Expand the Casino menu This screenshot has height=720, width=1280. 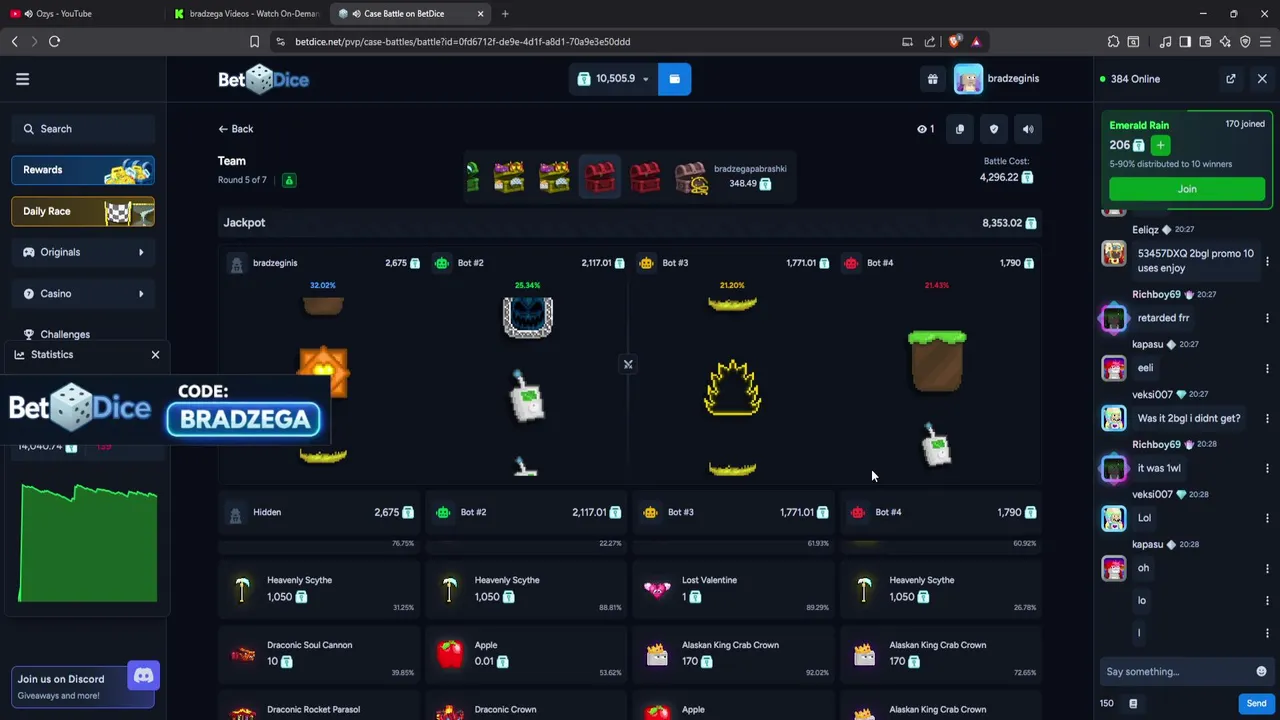(83, 293)
